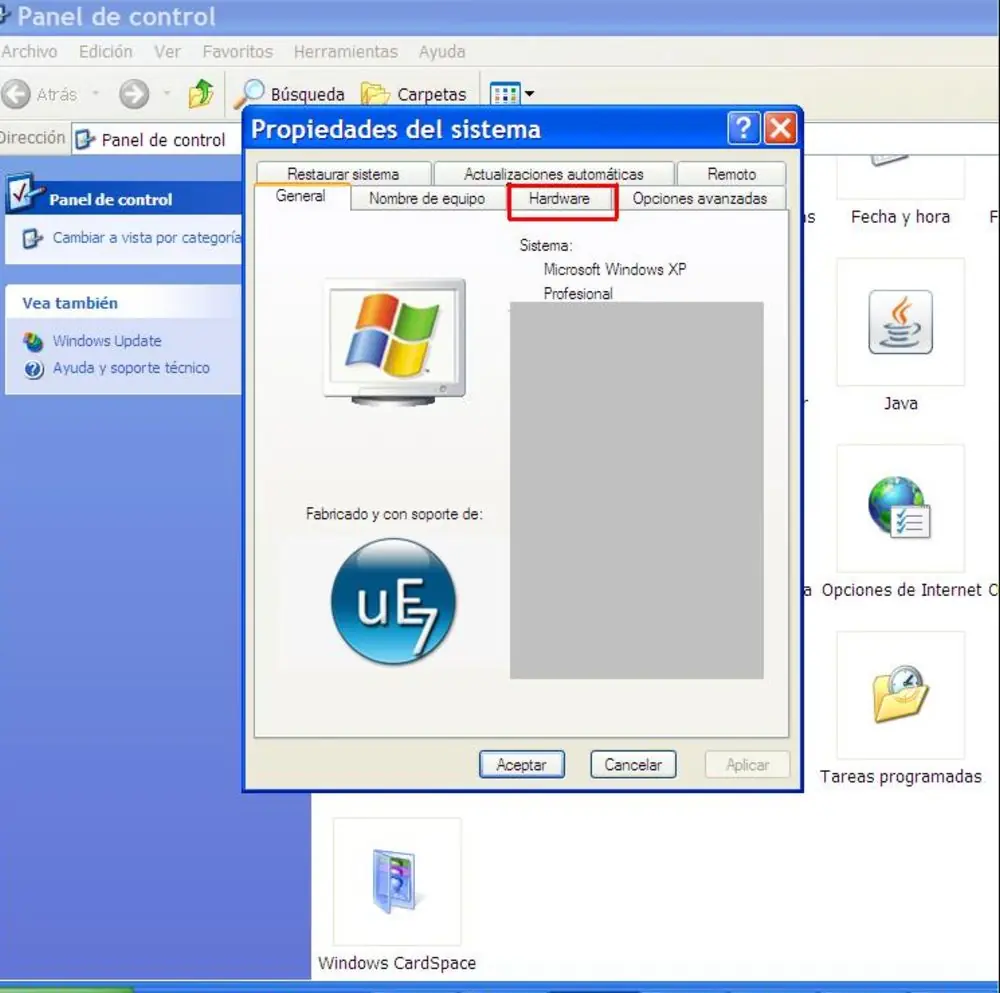Click the Panel de control address field
The image size is (1000, 993).
click(x=156, y=140)
